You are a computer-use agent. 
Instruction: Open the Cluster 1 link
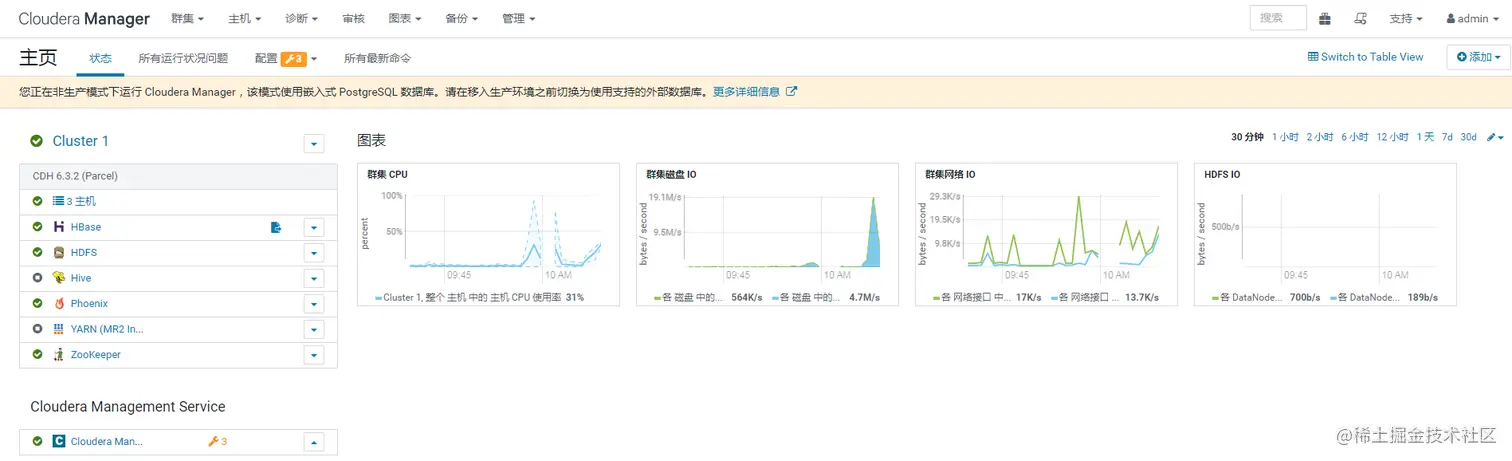[x=81, y=141]
